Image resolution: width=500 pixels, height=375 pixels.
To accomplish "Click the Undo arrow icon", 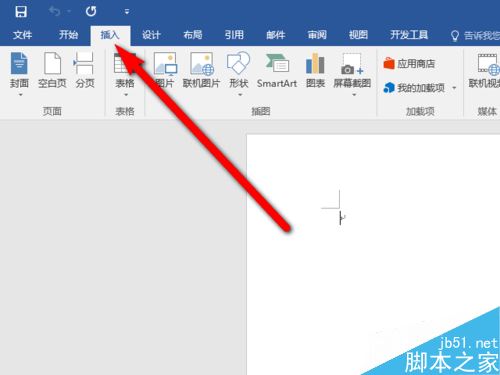I will pyautogui.click(x=54, y=11).
